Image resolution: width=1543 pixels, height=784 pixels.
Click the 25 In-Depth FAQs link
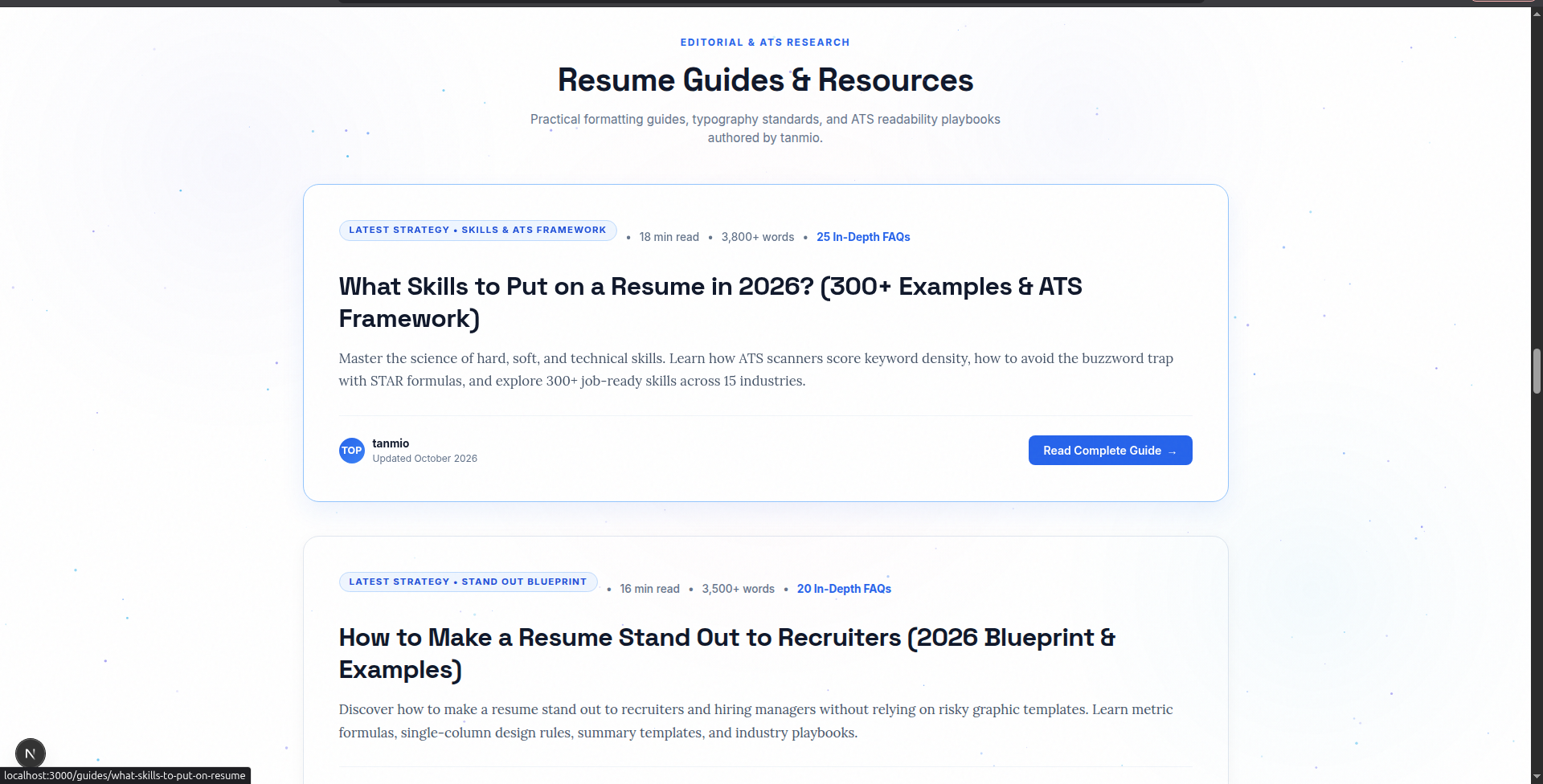pos(863,237)
